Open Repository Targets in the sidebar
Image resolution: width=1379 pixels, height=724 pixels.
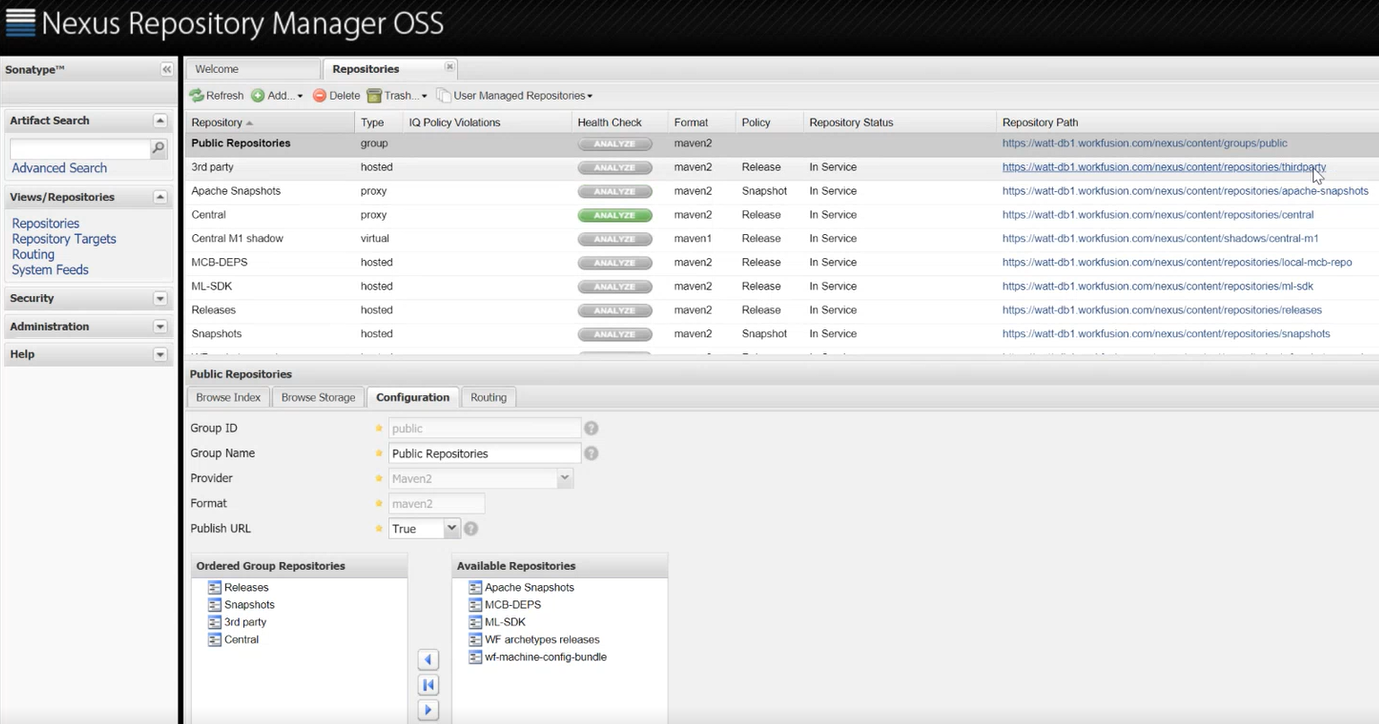click(x=64, y=239)
